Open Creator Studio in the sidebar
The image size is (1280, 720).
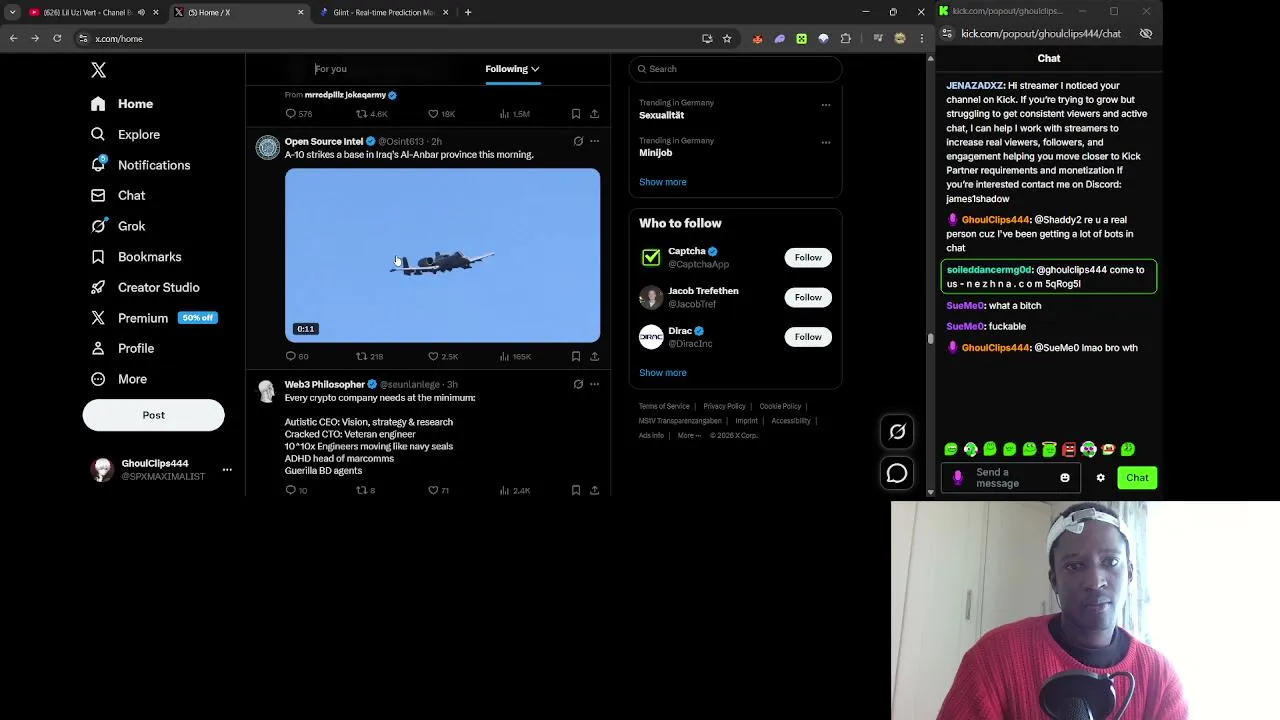click(145, 287)
